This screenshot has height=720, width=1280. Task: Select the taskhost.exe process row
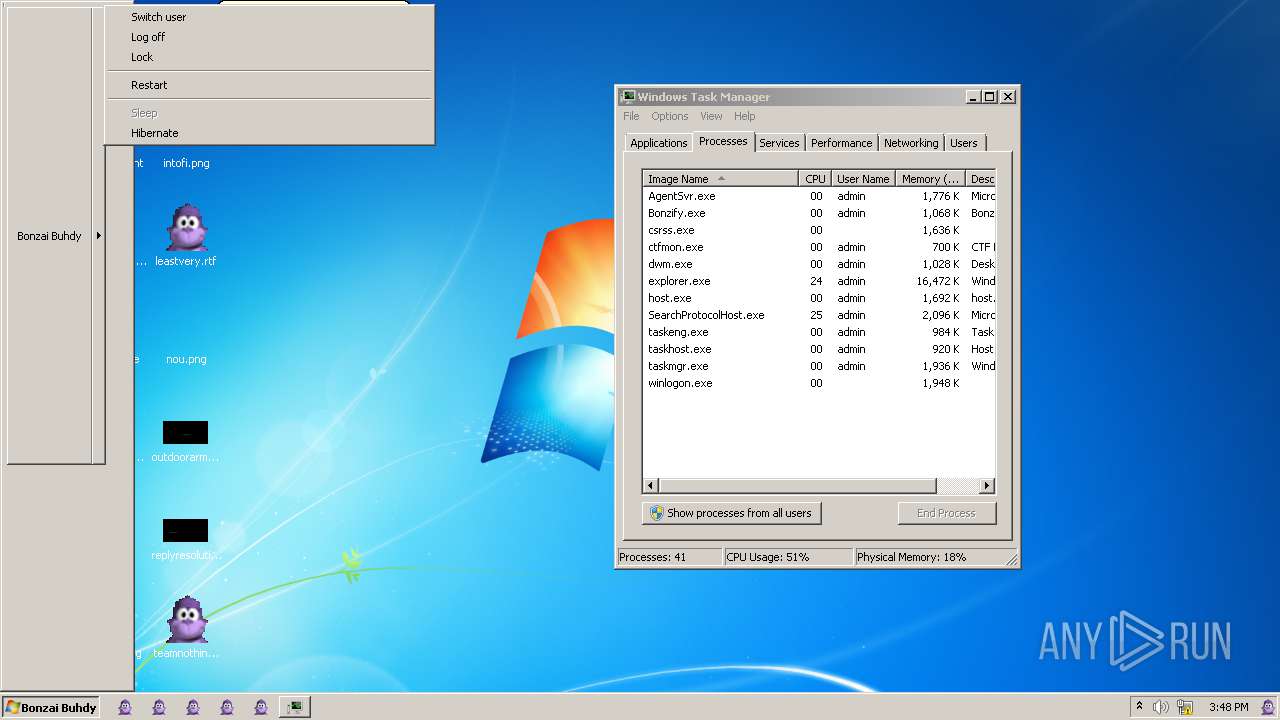pos(819,349)
